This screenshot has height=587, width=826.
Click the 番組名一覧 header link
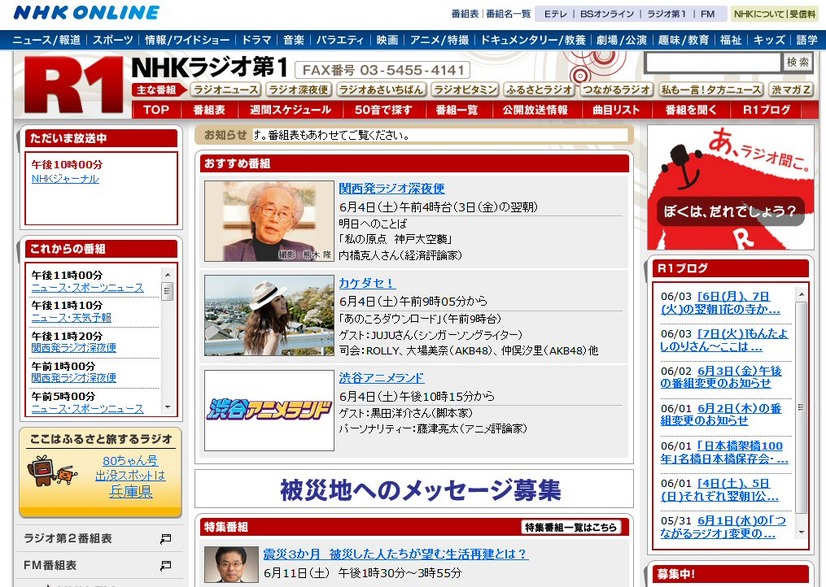click(508, 14)
